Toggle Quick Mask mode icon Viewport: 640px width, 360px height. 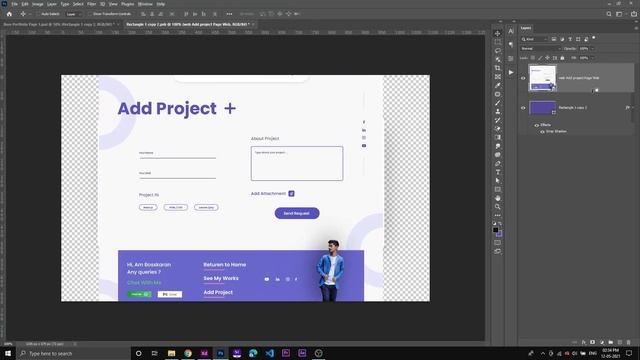pos(497,242)
